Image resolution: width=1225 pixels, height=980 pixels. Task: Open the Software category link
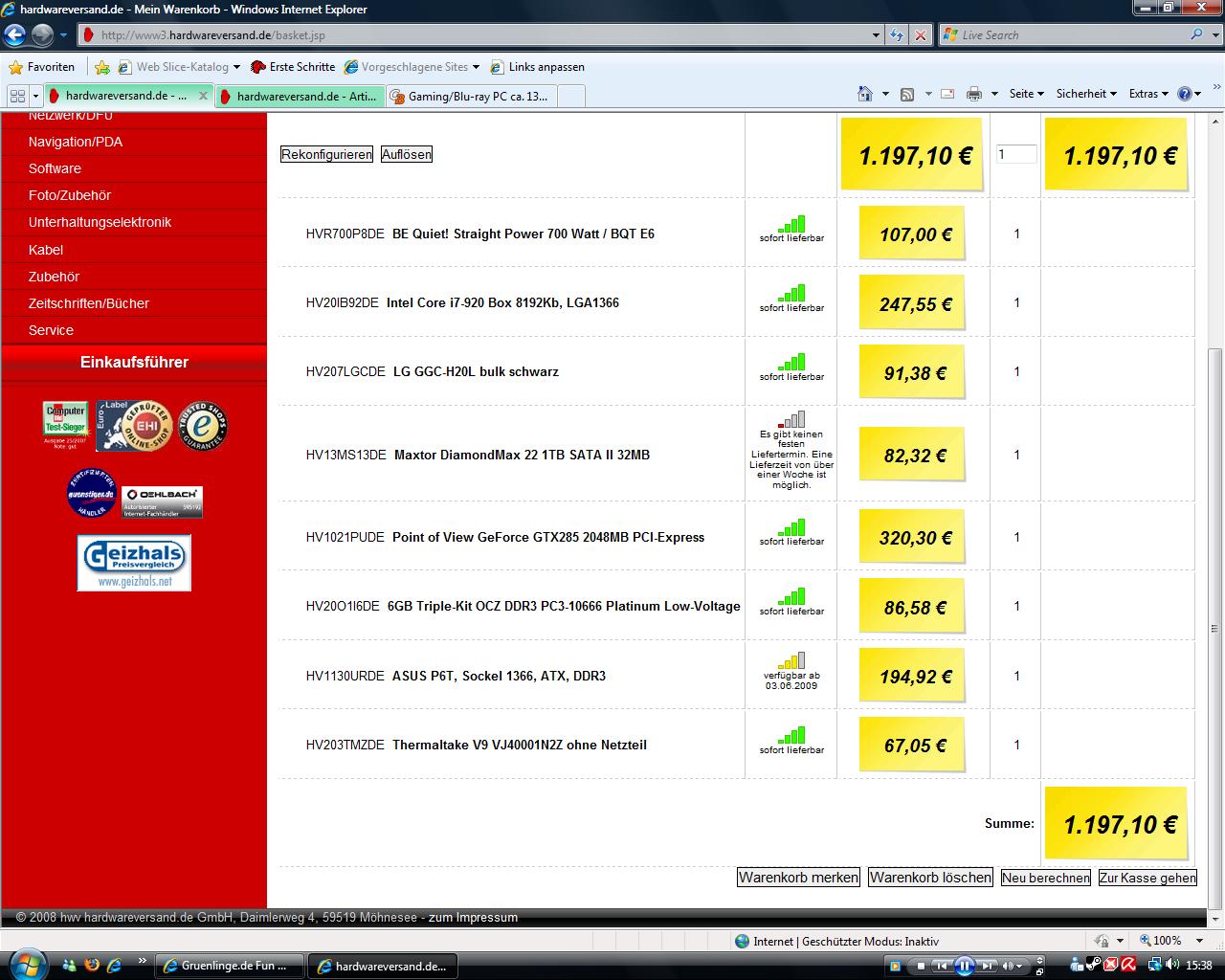pos(55,168)
